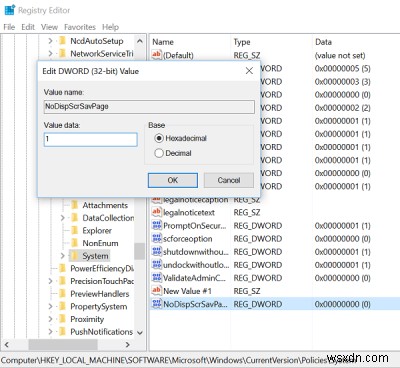Image resolution: width=400 pixels, height=368 pixels.
Task: Expand the DataCollection key
Action: [63, 217]
